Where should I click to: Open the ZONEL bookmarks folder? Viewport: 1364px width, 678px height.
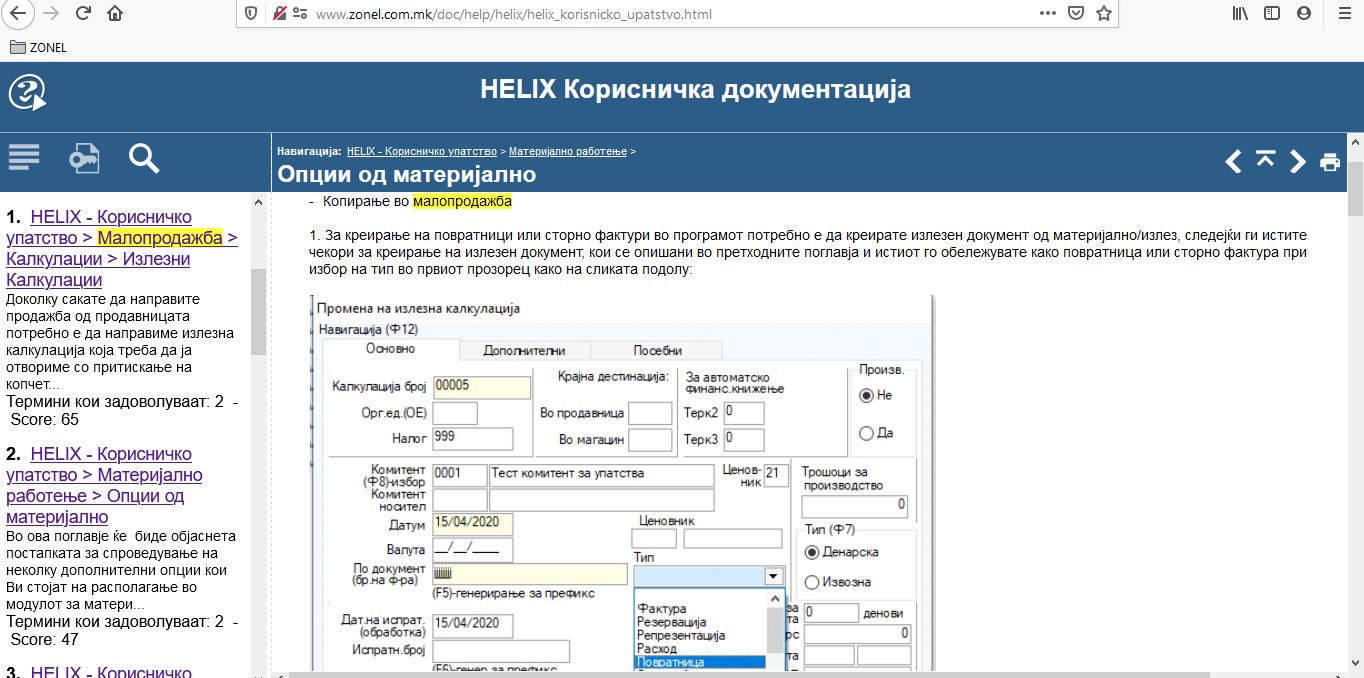pos(37,47)
